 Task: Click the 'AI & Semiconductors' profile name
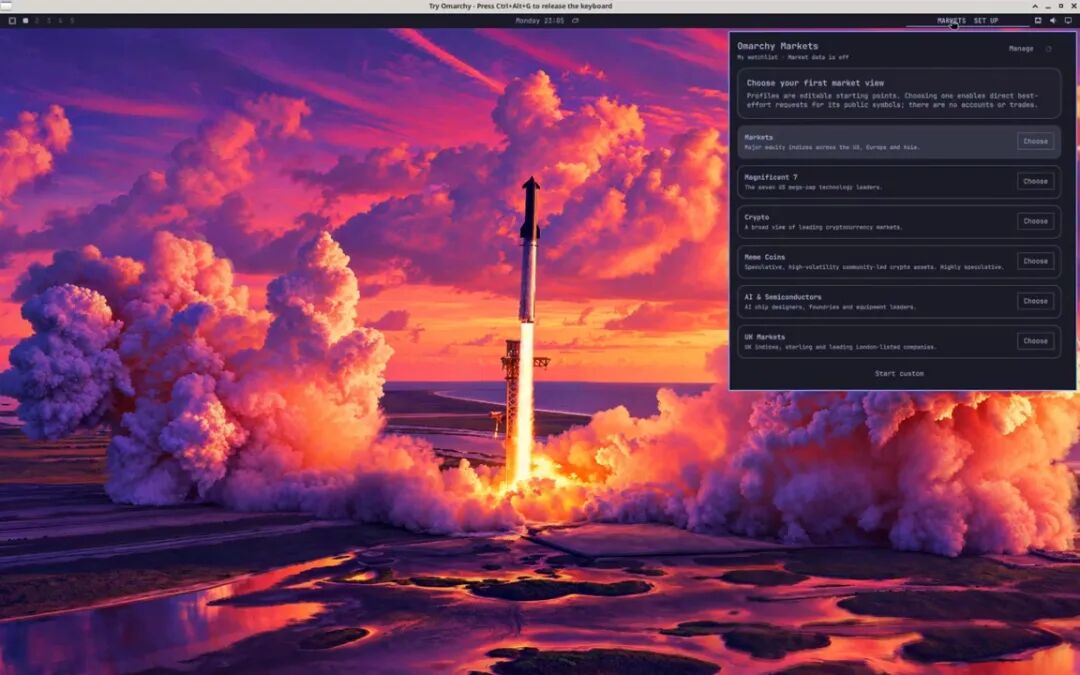(782, 297)
